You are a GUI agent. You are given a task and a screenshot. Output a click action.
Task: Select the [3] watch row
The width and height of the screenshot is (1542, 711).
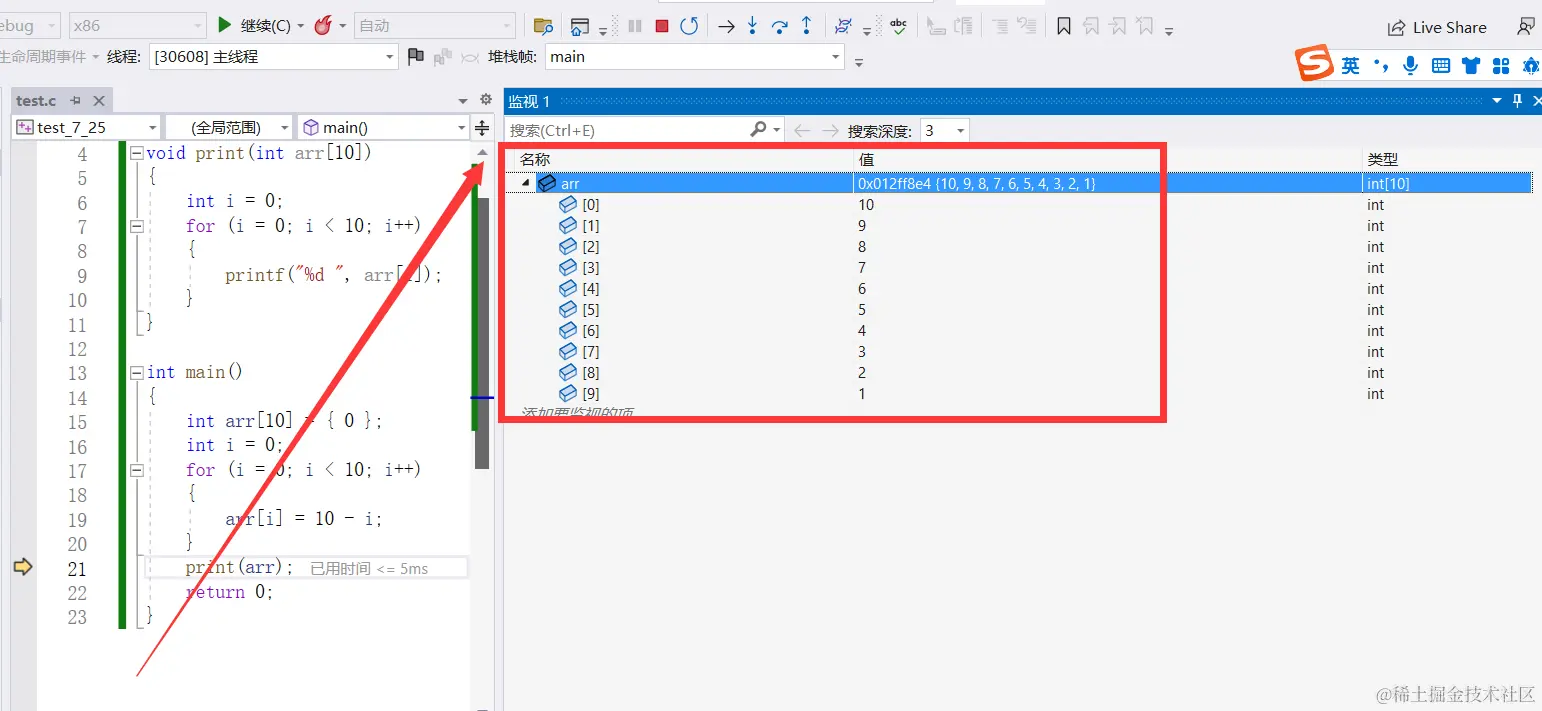point(1018,268)
